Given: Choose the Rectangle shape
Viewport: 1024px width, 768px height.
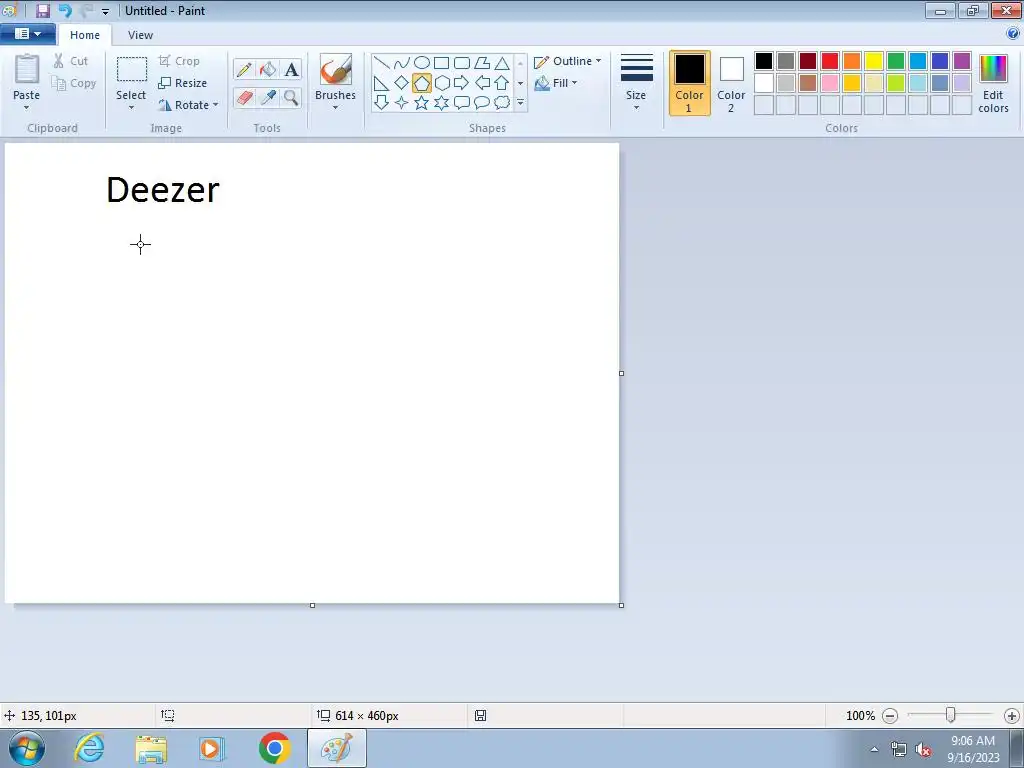Looking at the screenshot, I should pyautogui.click(x=441, y=63).
